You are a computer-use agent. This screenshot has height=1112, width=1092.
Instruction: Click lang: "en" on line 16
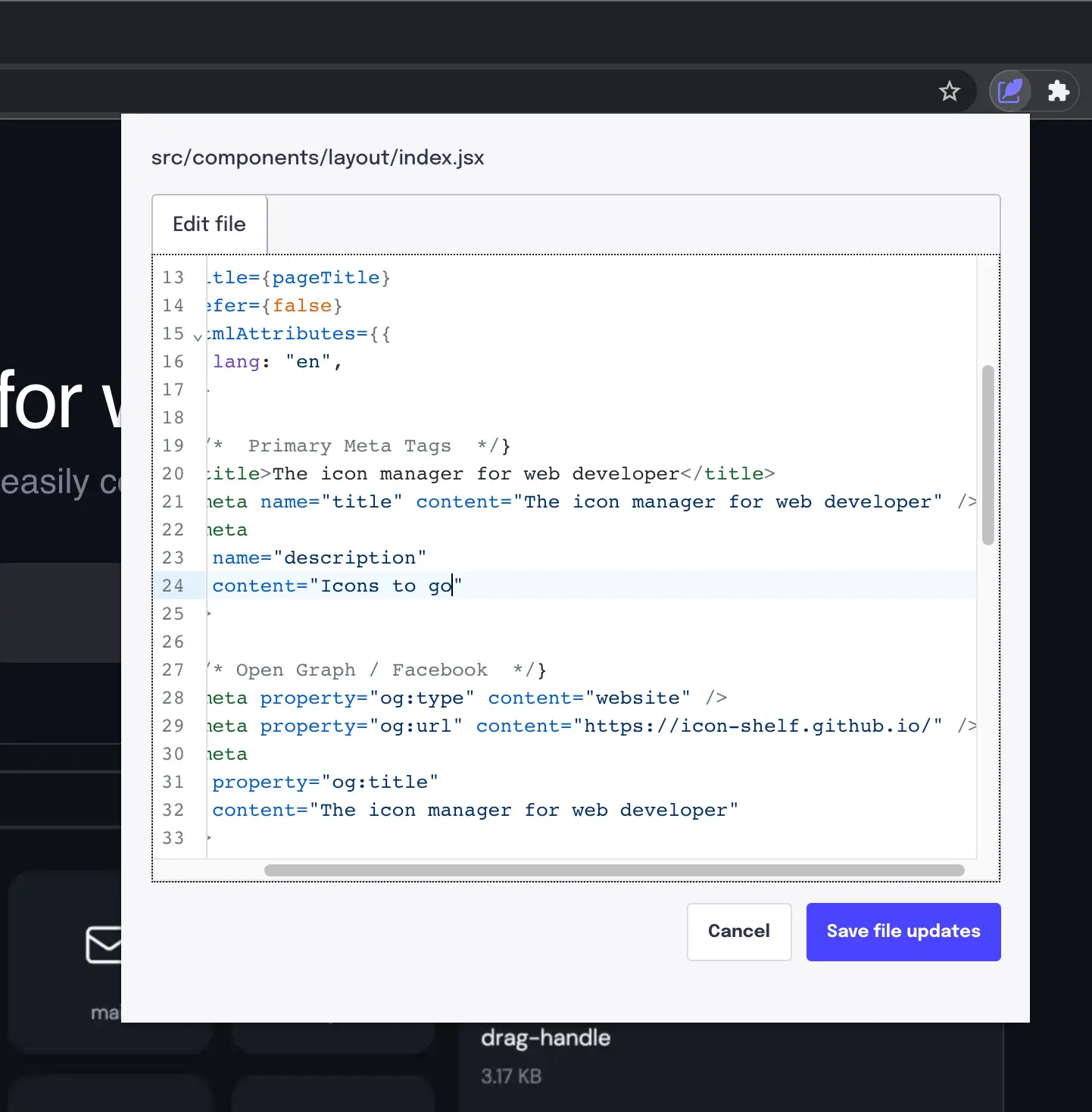[277, 362]
